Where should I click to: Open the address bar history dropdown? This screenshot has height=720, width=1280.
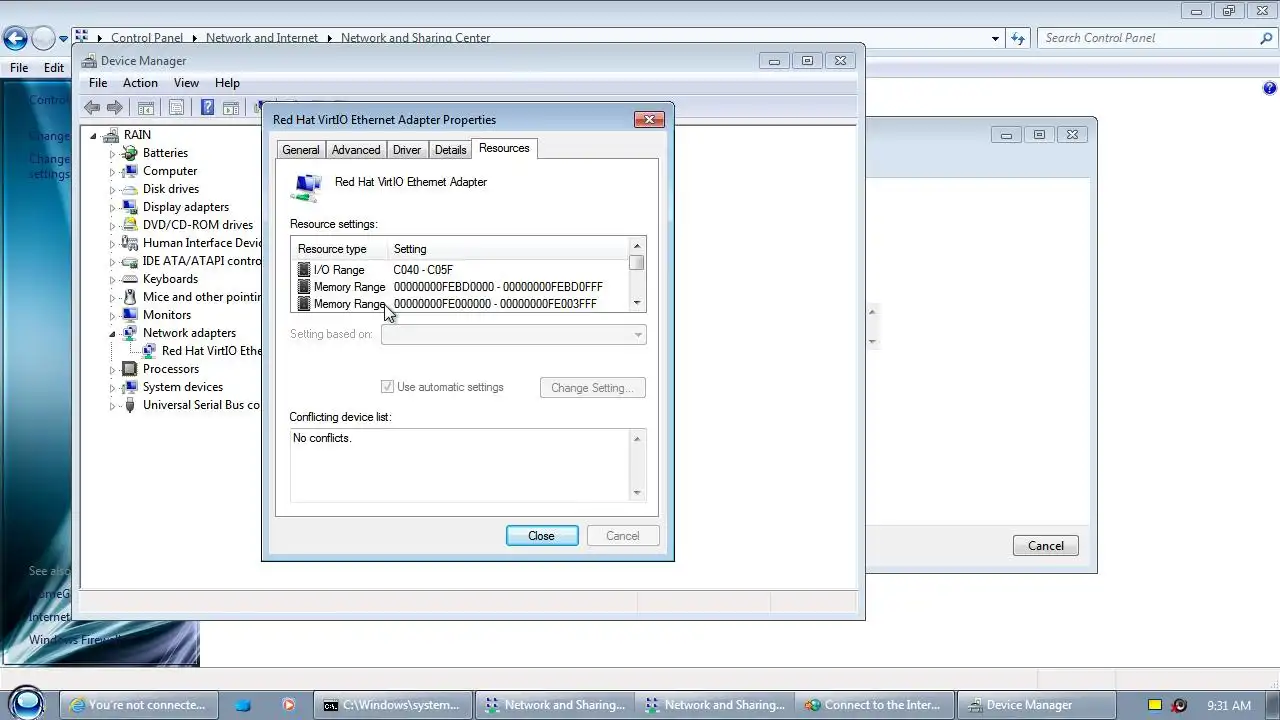click(x=995, y=38)
